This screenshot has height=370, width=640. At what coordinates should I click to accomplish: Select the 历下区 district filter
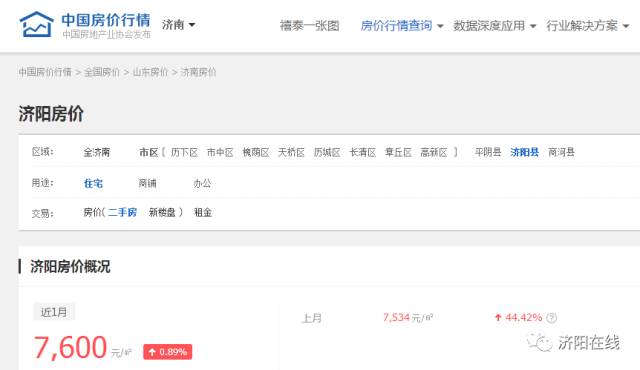click(184, 153)
